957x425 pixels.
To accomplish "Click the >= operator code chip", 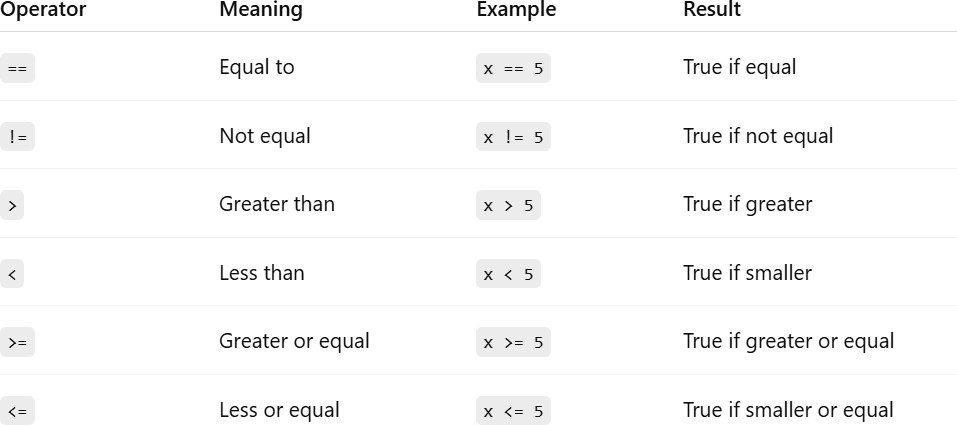I will (x=17, y=342).
